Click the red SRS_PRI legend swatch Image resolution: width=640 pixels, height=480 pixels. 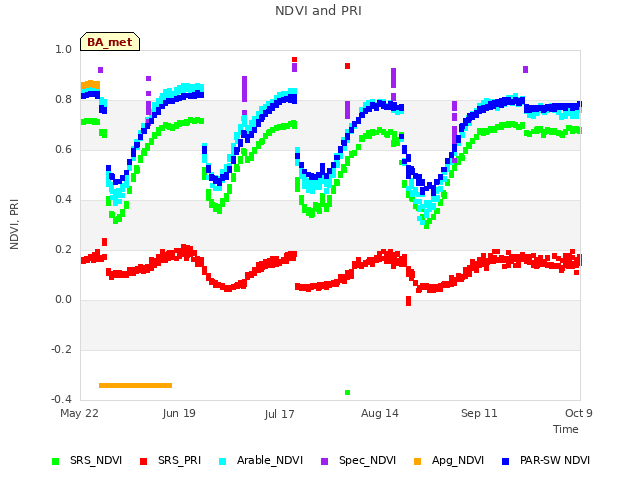tap(143, 461)
